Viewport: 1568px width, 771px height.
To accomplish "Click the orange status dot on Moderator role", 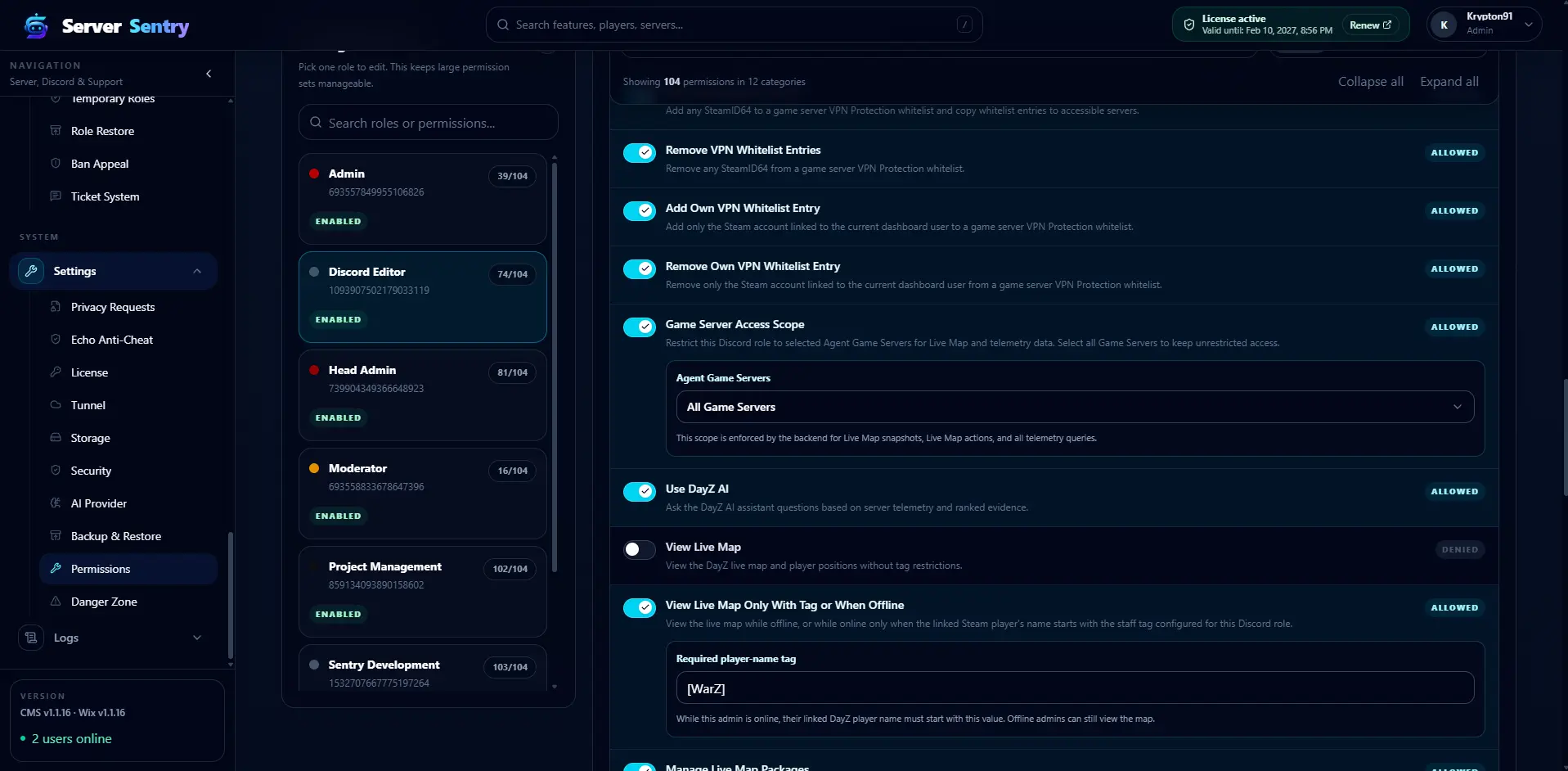I will point(314,468).
